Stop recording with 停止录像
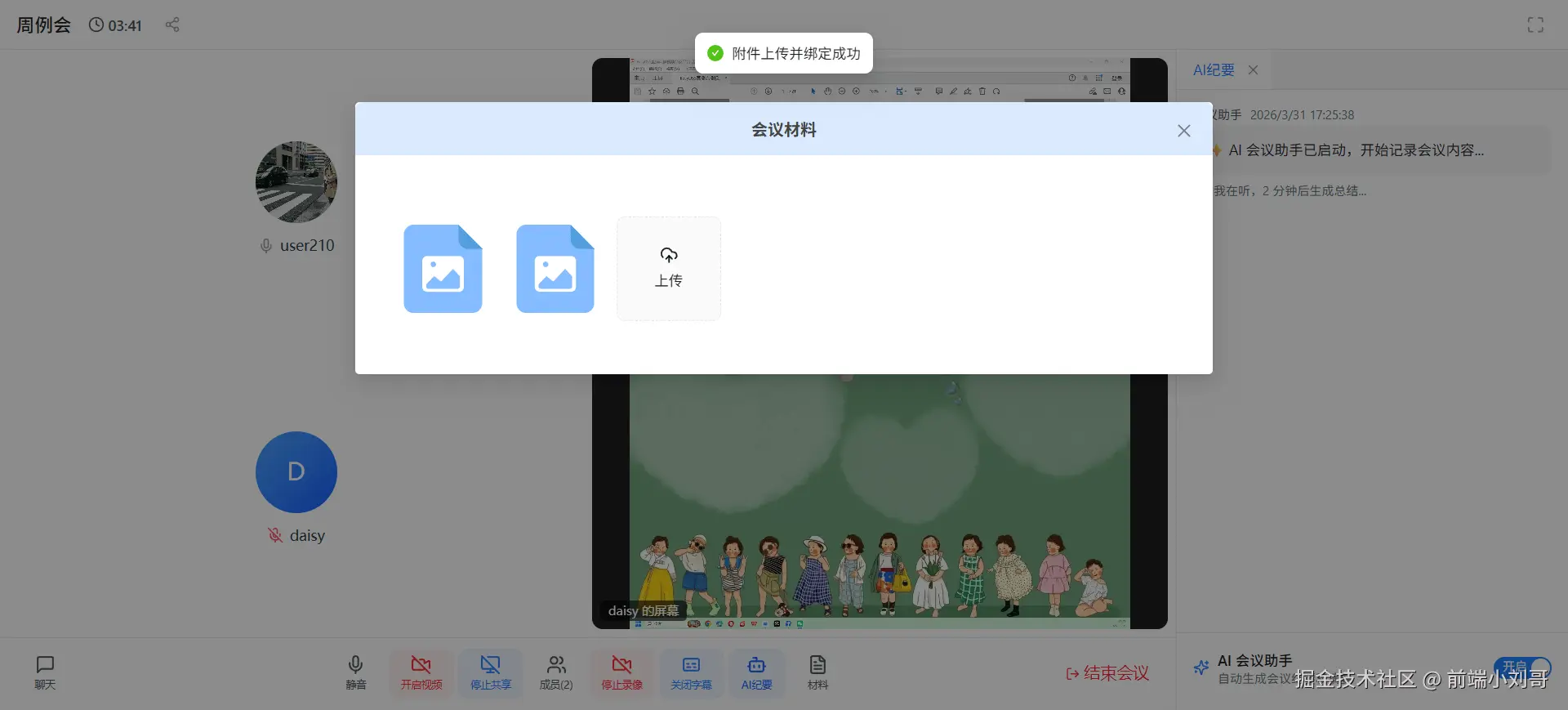The image size is (1568, 710). pyautogui.click(x=622, y=672)
